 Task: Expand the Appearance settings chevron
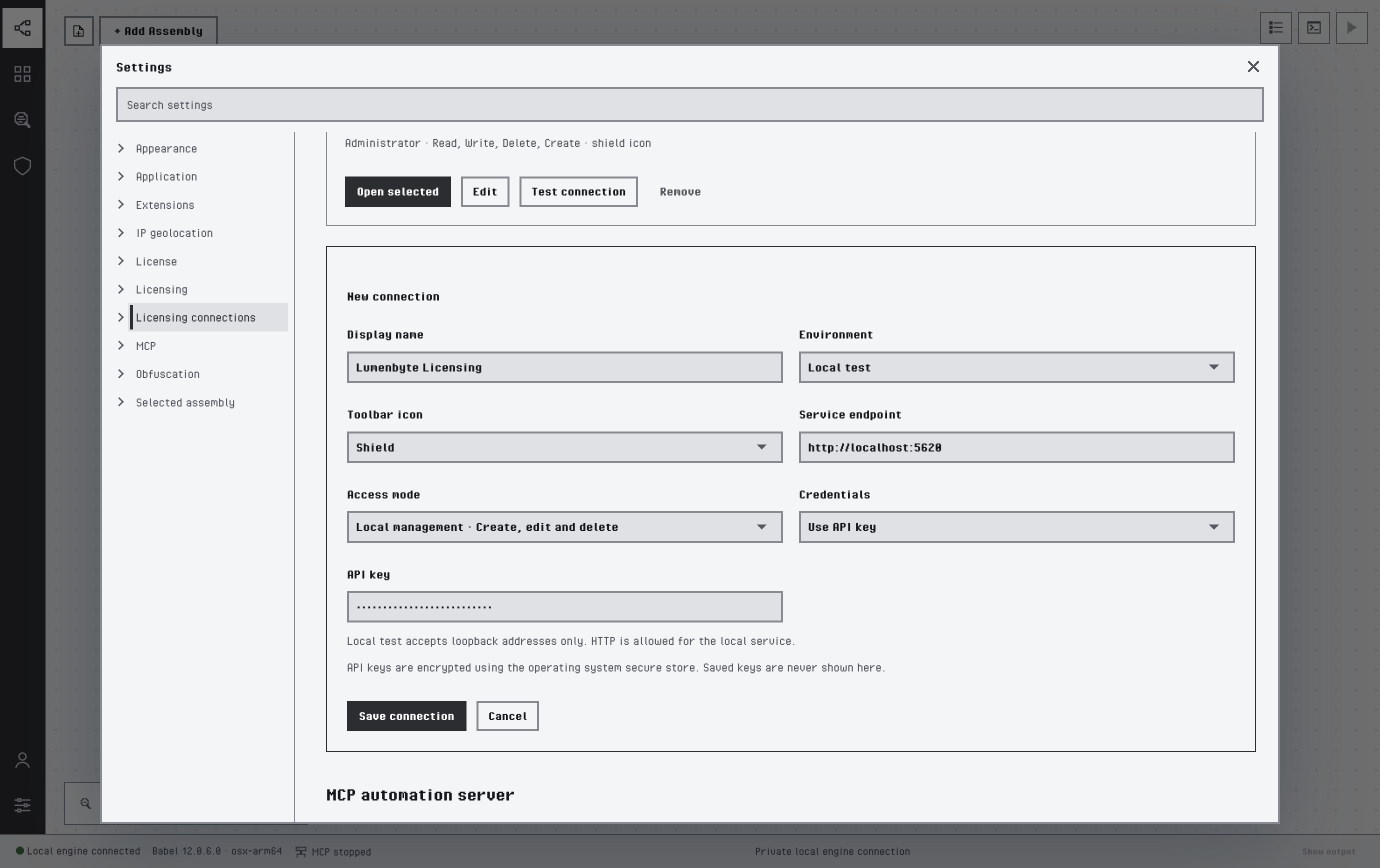click(121, 148)
